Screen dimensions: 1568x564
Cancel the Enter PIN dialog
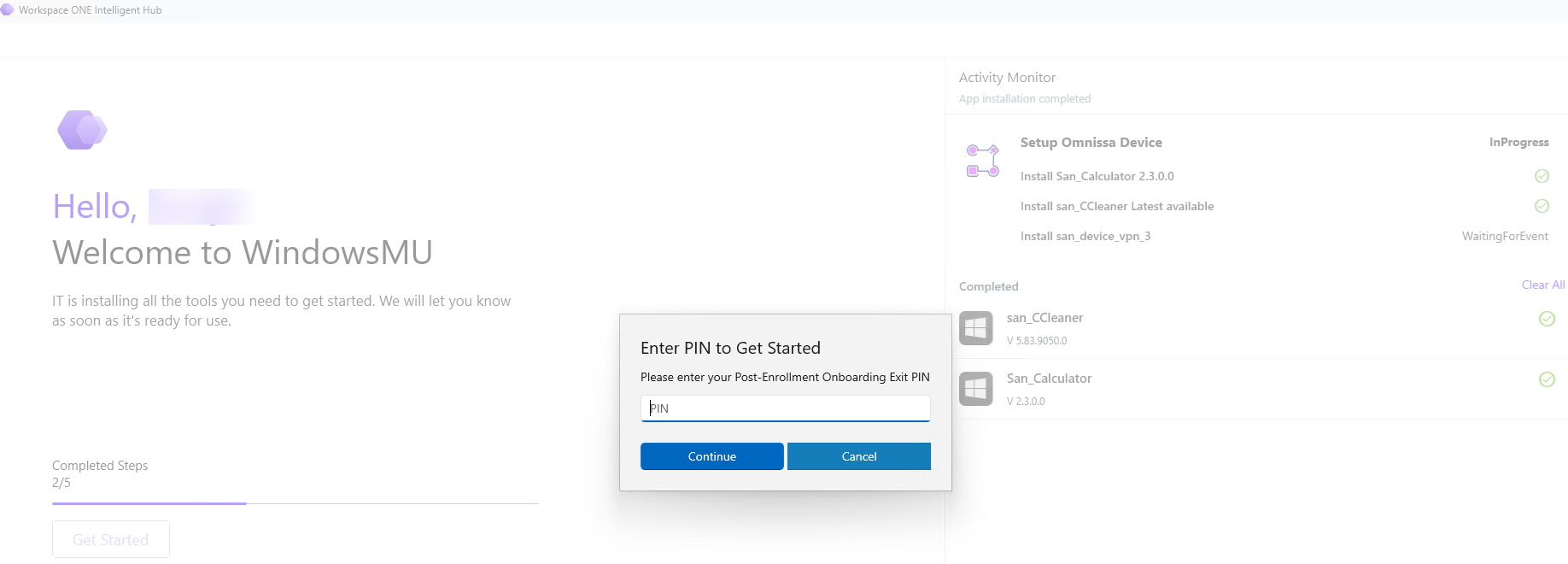(859, 456)
